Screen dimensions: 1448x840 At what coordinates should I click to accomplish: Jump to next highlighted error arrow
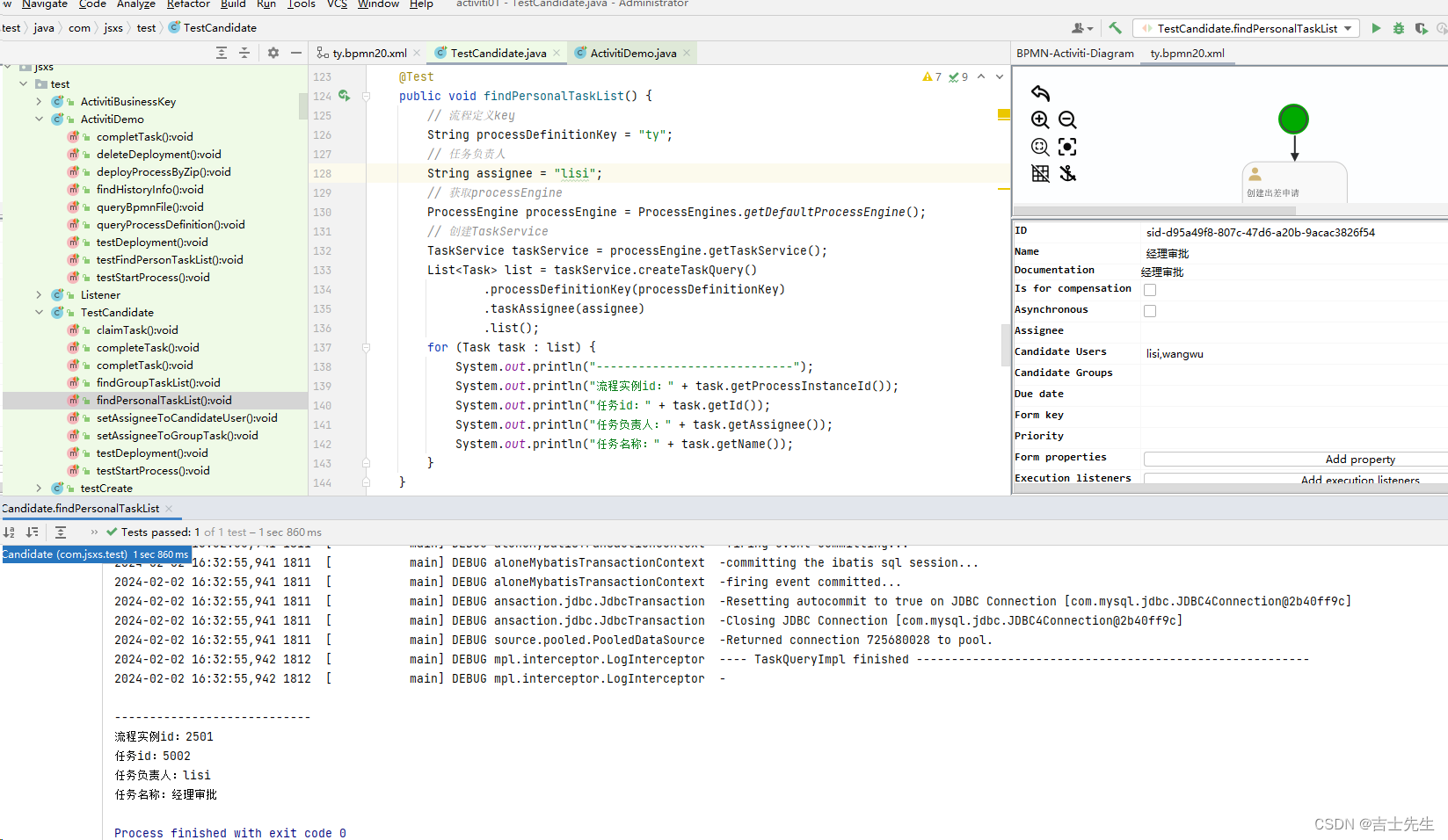tap(1000, 76)
